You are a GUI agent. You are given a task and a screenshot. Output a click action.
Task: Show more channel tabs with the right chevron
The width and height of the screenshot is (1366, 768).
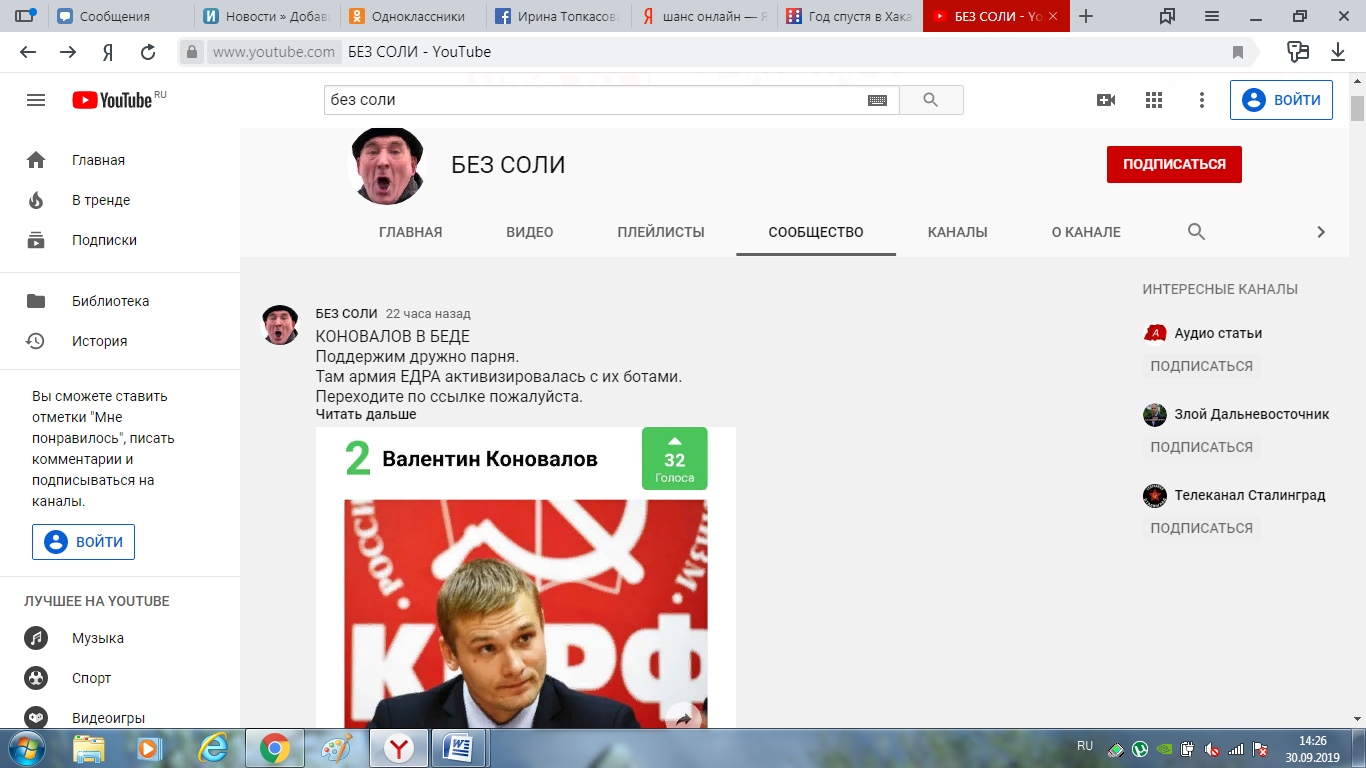(x=1321, y=232)
